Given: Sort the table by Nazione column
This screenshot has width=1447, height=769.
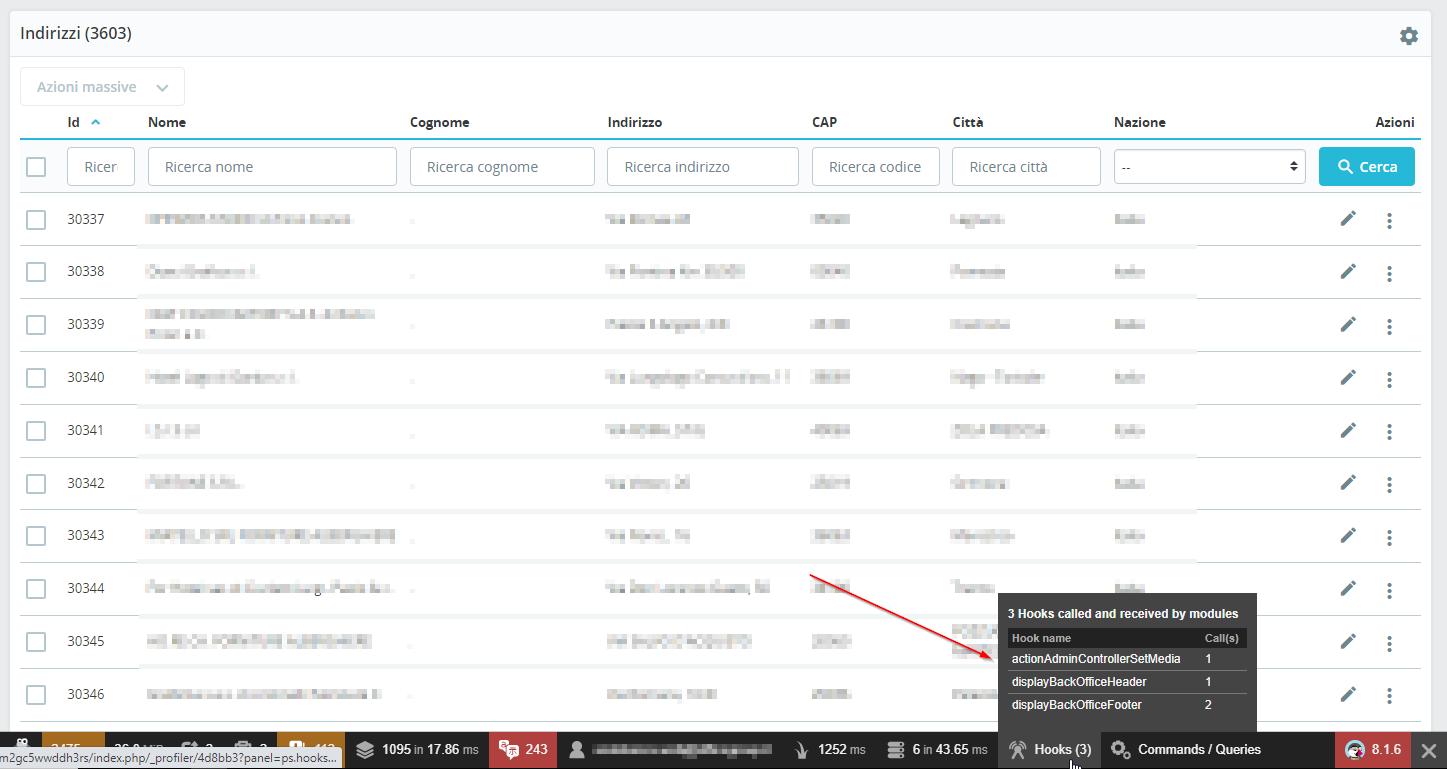Looking at the screenshot, I should coord(1140,122).
